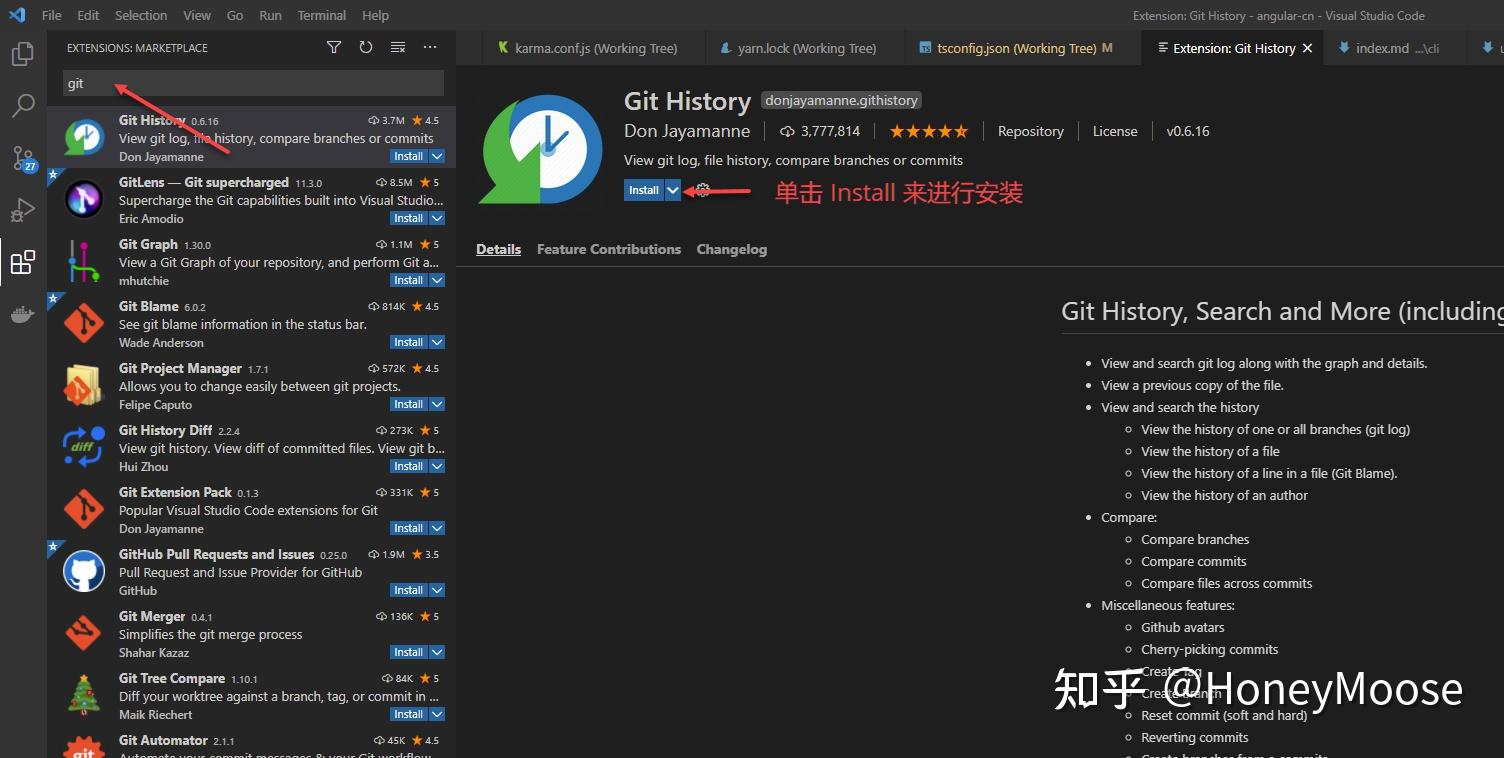View the License of Git History
The width and height of the screenshot is (1504, 758).
(1114, 131)
